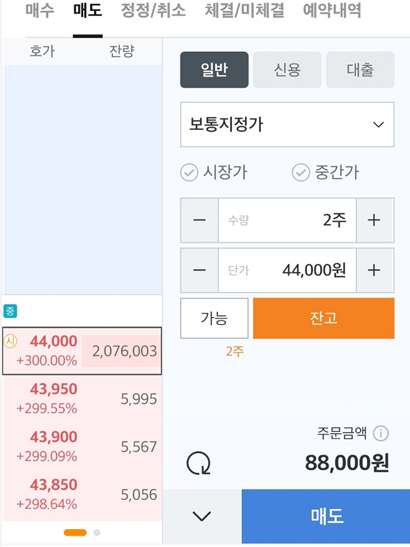Lower price using the 단가 minus button
This screenshot has height=547, width=410.
pos(200,270)
